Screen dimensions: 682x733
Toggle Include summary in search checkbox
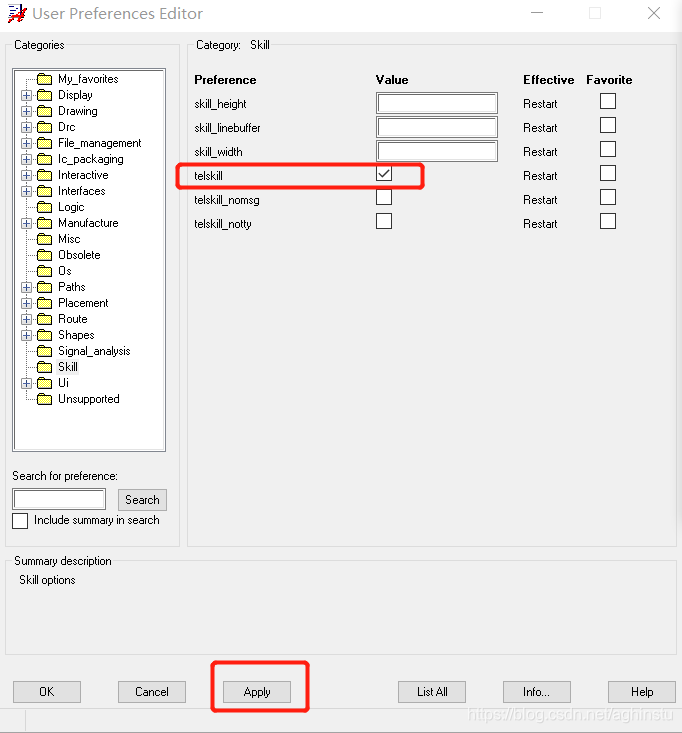(20, 521)
